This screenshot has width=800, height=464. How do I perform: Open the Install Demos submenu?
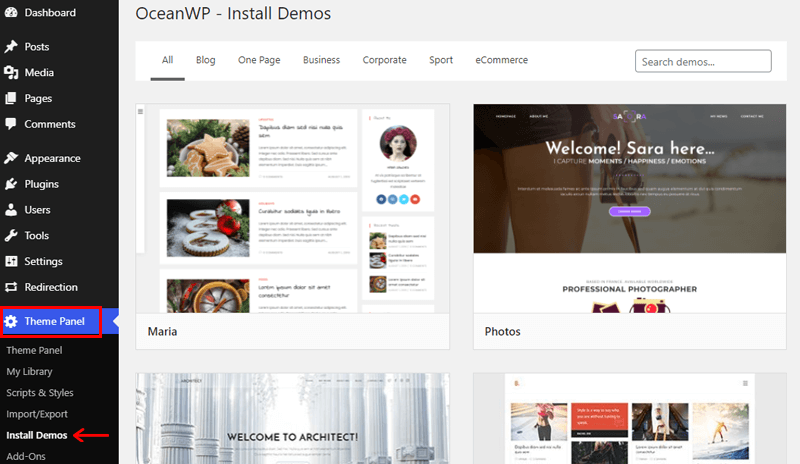tap(37, 435)
